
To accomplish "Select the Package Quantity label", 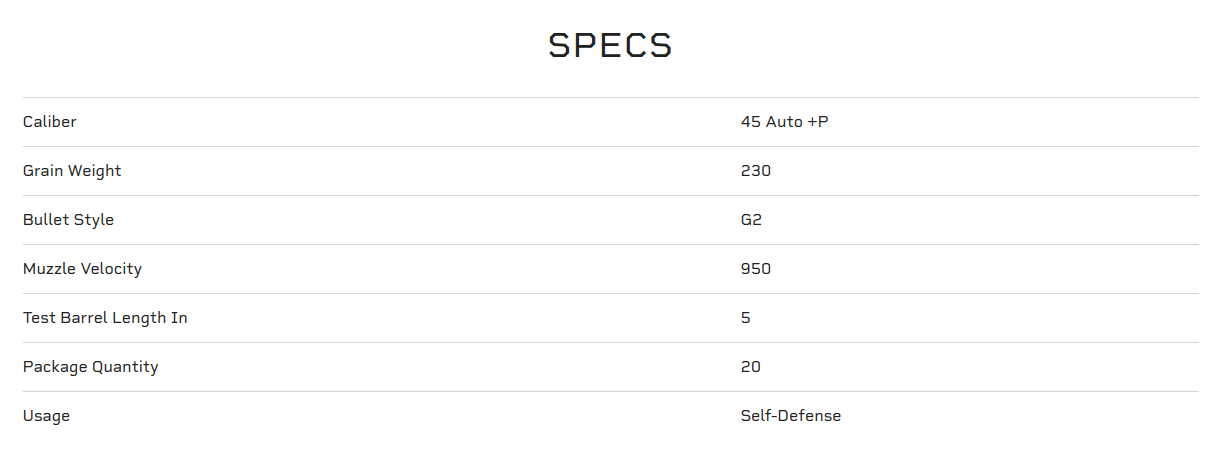I will pos(90,367).
